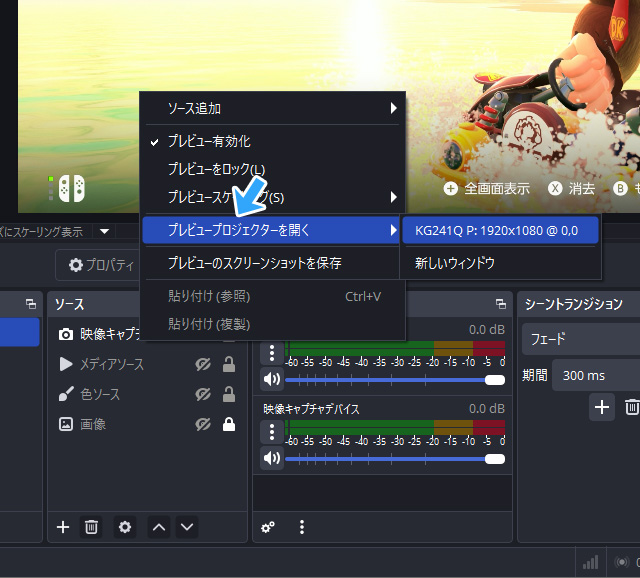The width and height of the screenshot is (640, 578).
Task: Click the ソース panel title
Action: click(69, 304)
